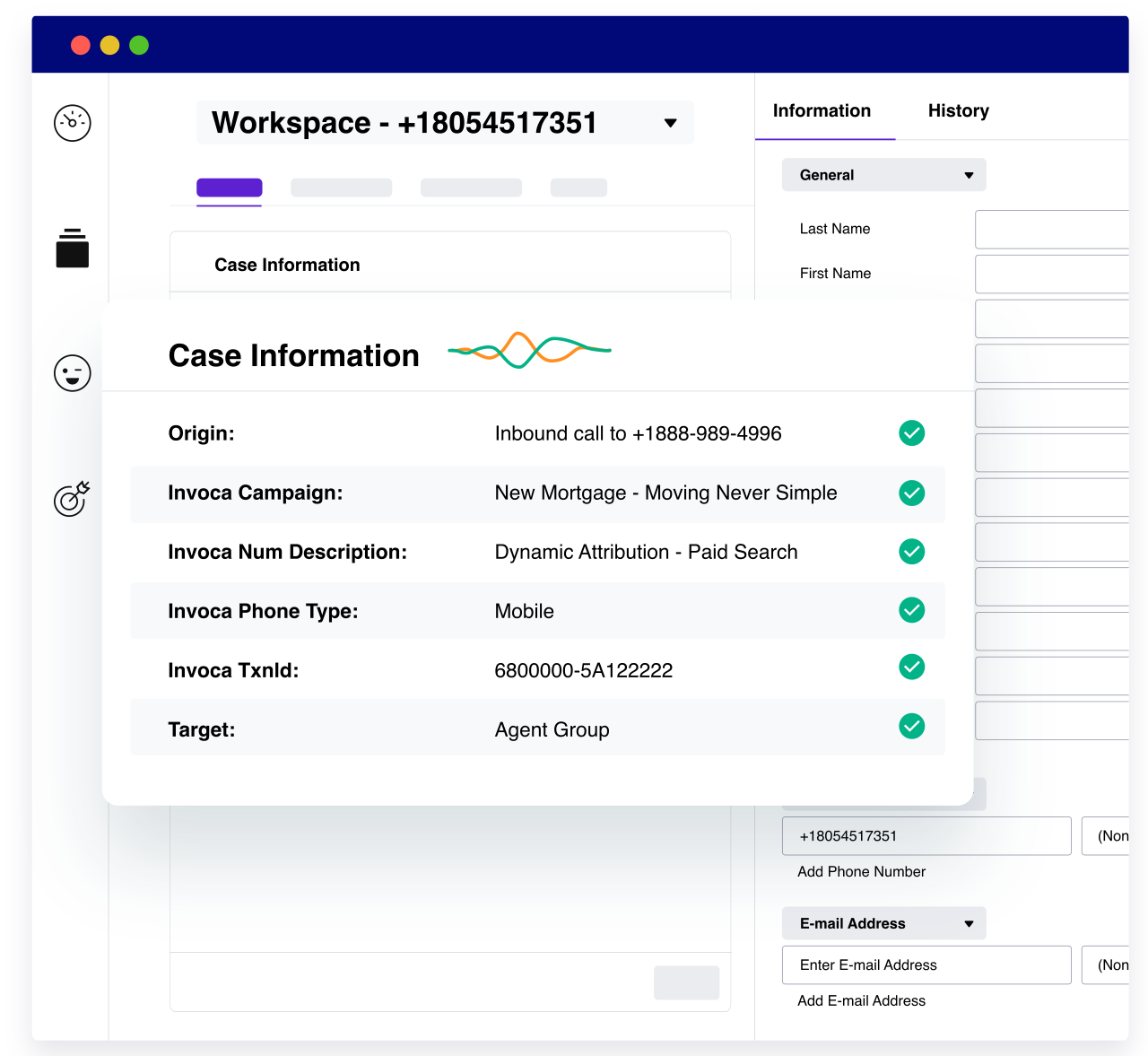
Task: Click the green checkmark in Origin row
Action: click(912, 433)
